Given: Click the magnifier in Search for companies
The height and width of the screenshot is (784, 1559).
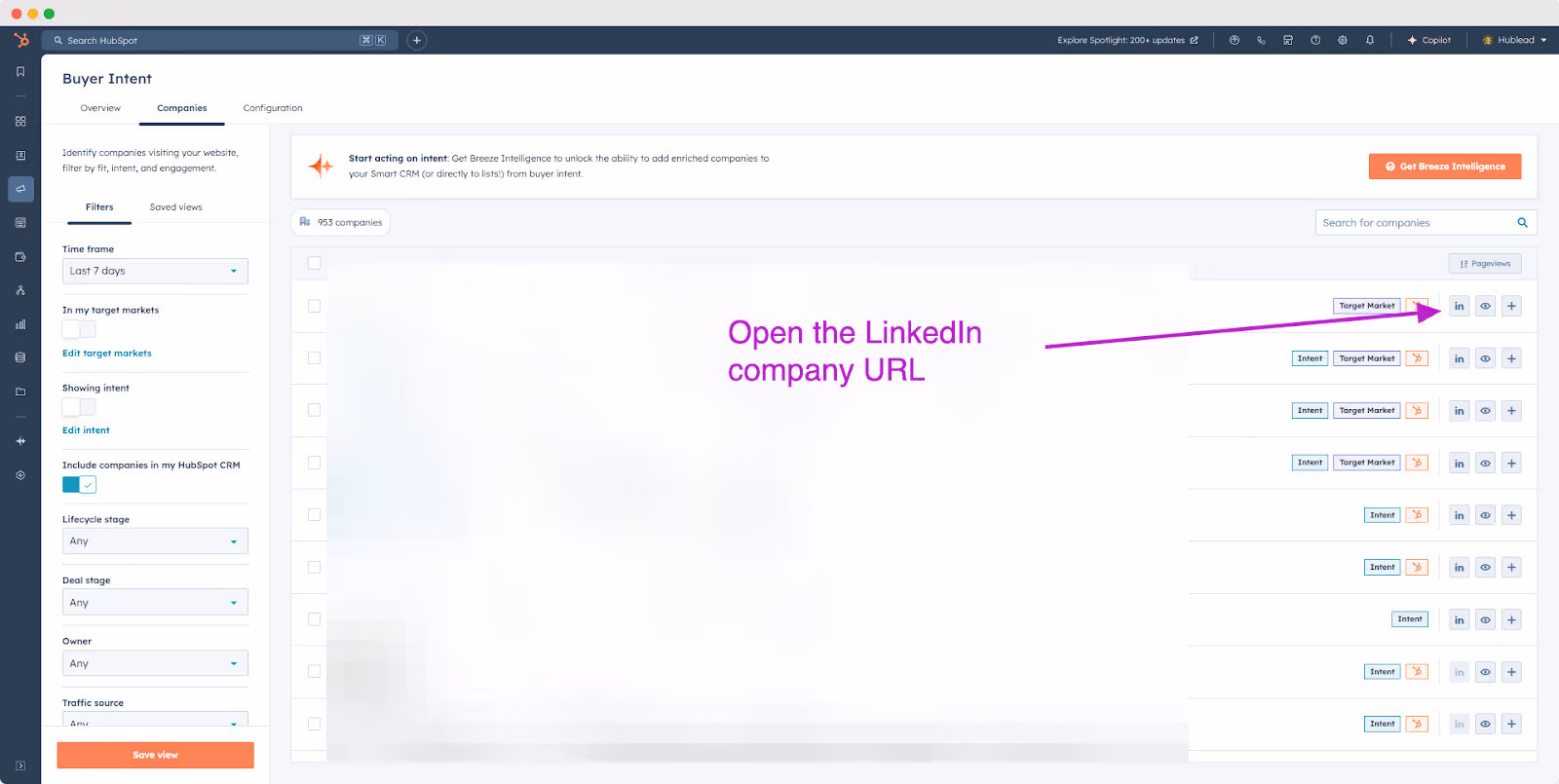Looking at the screenshot, I should pos(1522,223).
